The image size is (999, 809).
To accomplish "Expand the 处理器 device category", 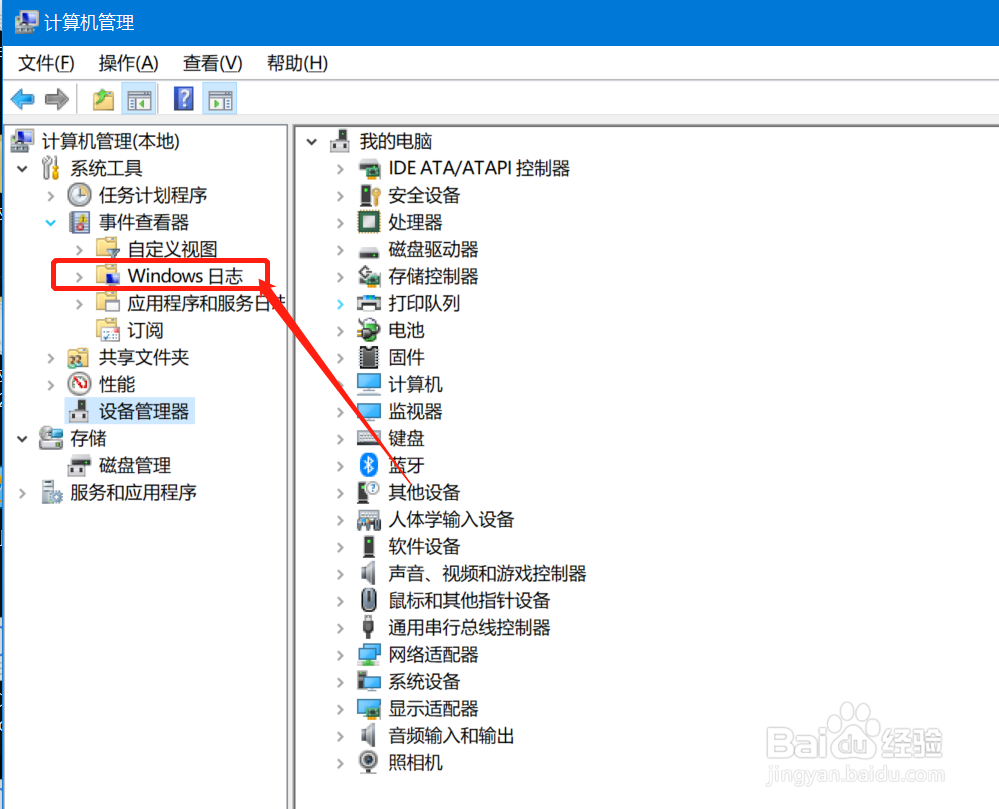I will [339, 222].
